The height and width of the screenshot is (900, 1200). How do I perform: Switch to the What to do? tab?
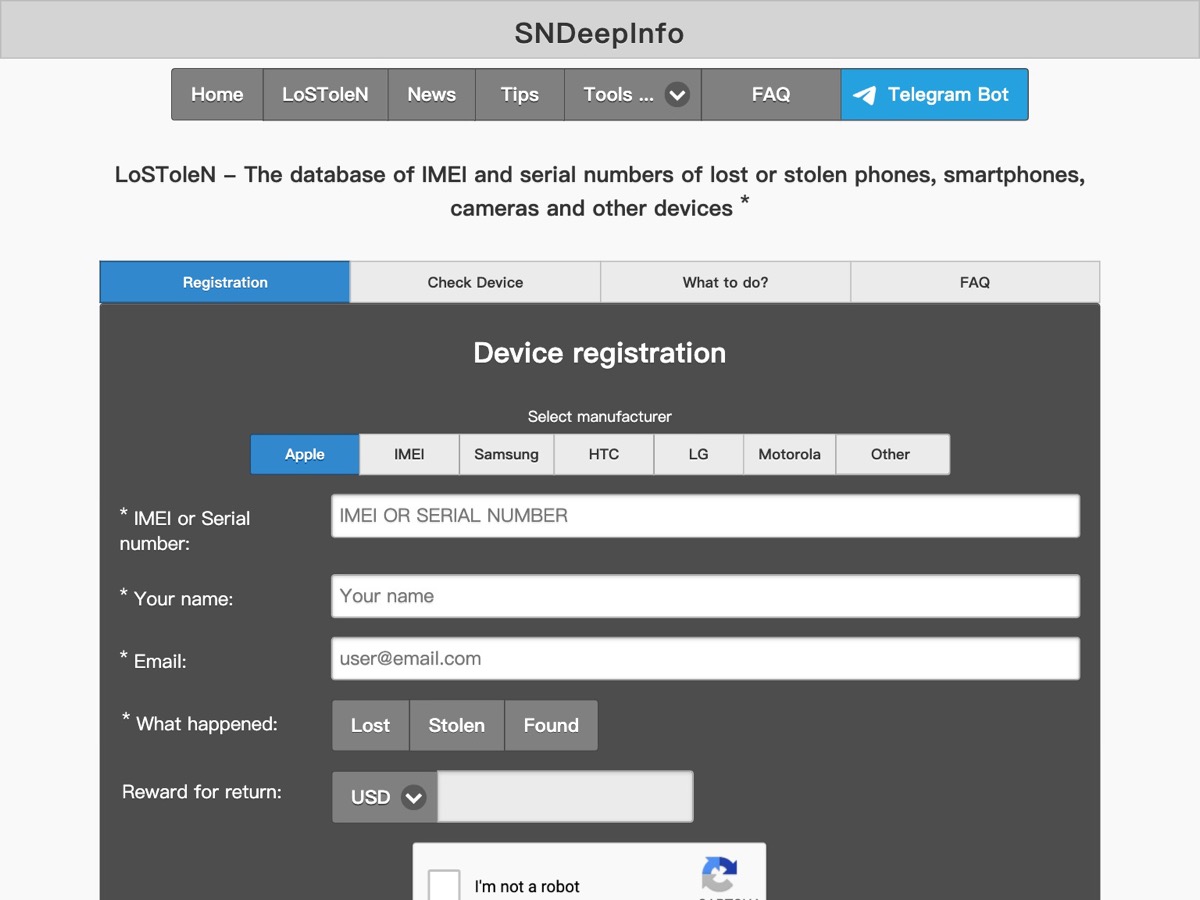725,282
